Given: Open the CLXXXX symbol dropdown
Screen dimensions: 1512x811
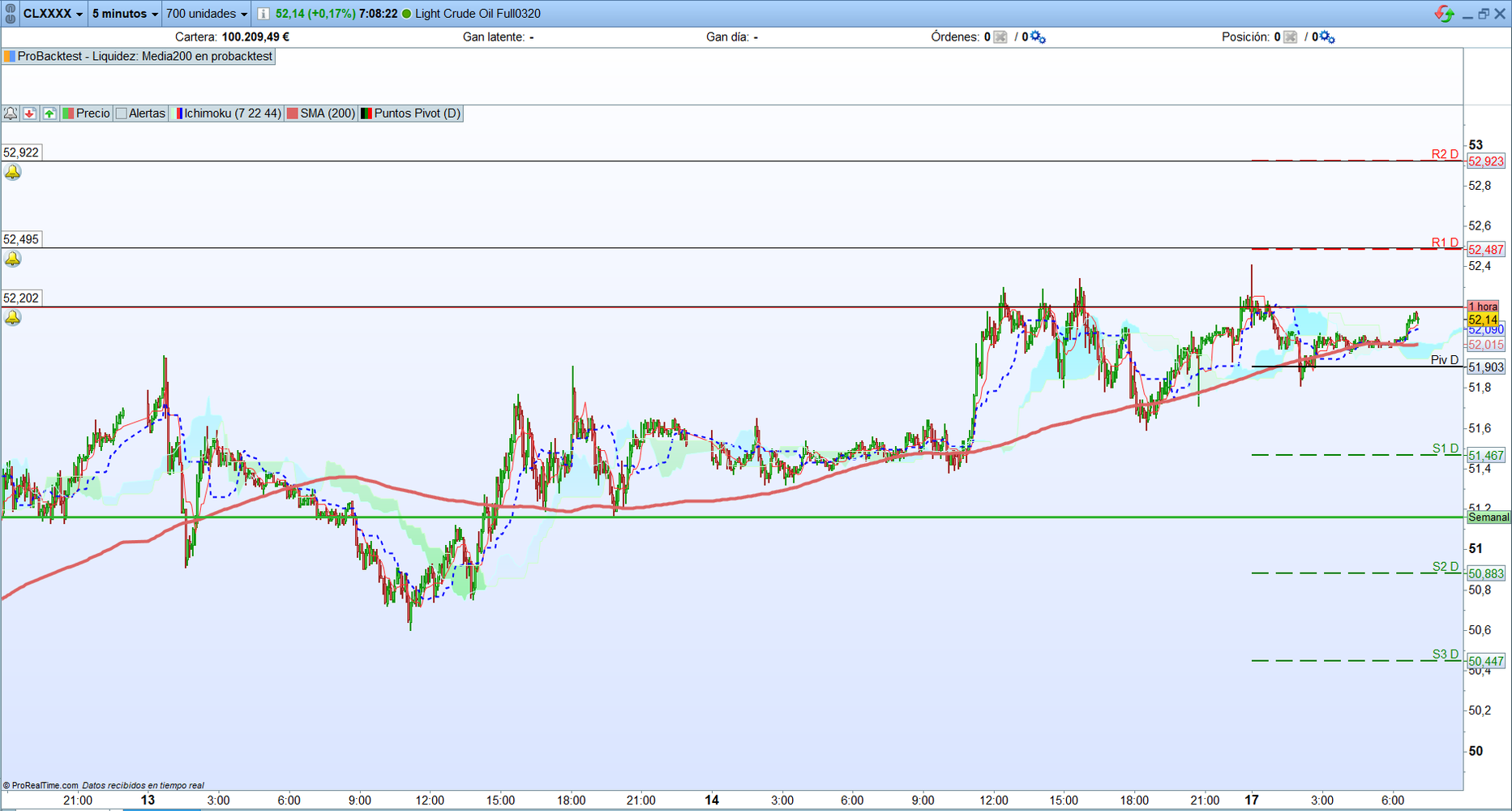Looking at the screenshot, I should click(x=53, y=14).
